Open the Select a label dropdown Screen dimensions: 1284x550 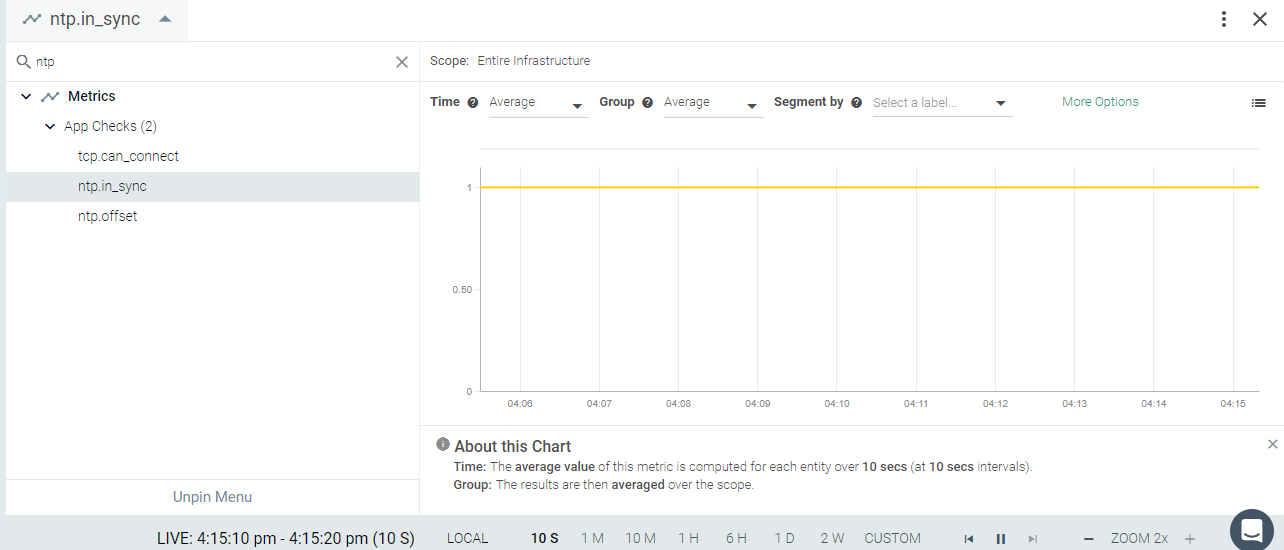point(941,103)
